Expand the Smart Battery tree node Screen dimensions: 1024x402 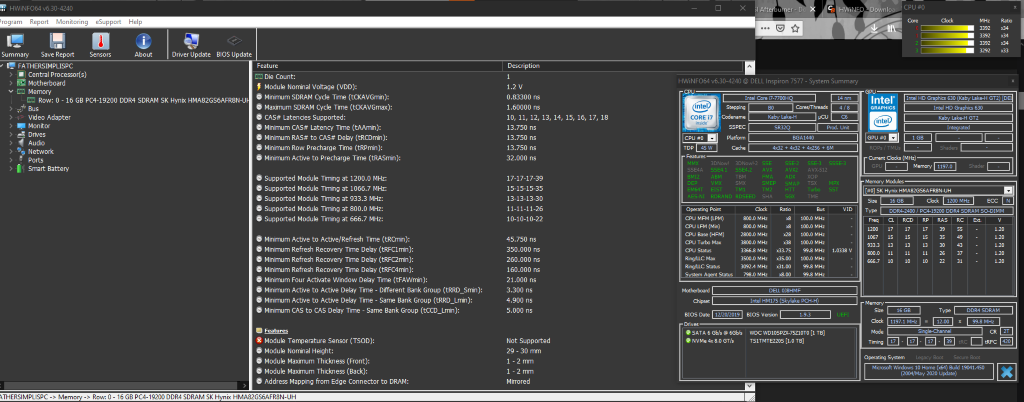tap(11, 168)
